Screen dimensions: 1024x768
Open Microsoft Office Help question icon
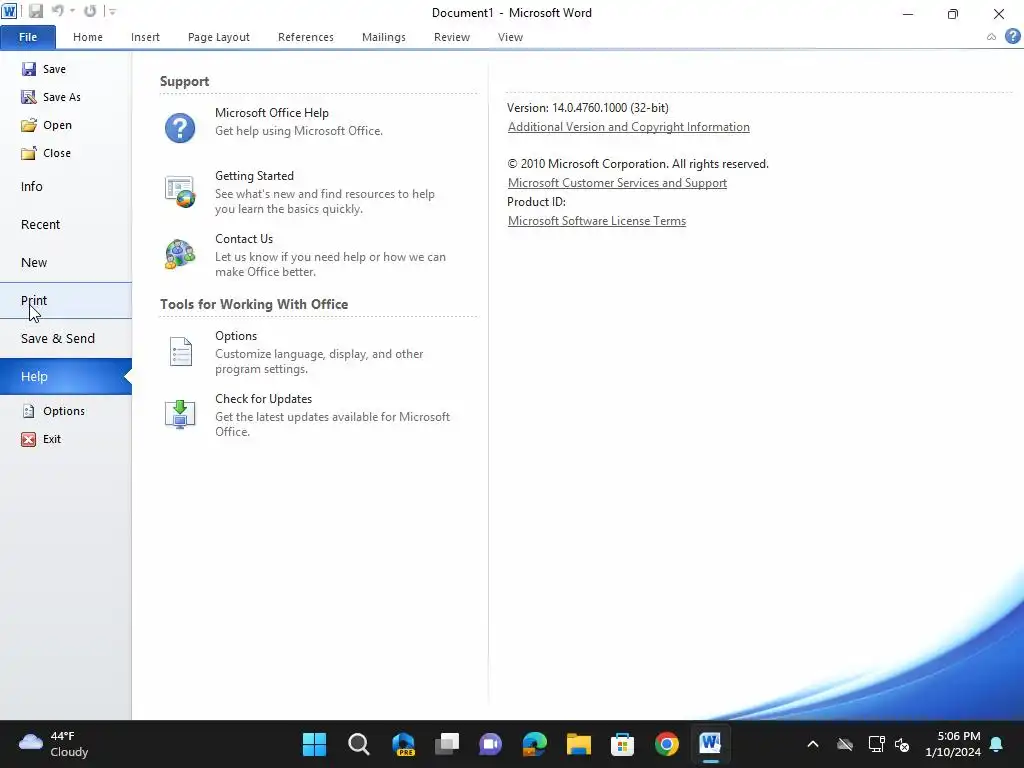pyautogui.click(x=180, y=128)
